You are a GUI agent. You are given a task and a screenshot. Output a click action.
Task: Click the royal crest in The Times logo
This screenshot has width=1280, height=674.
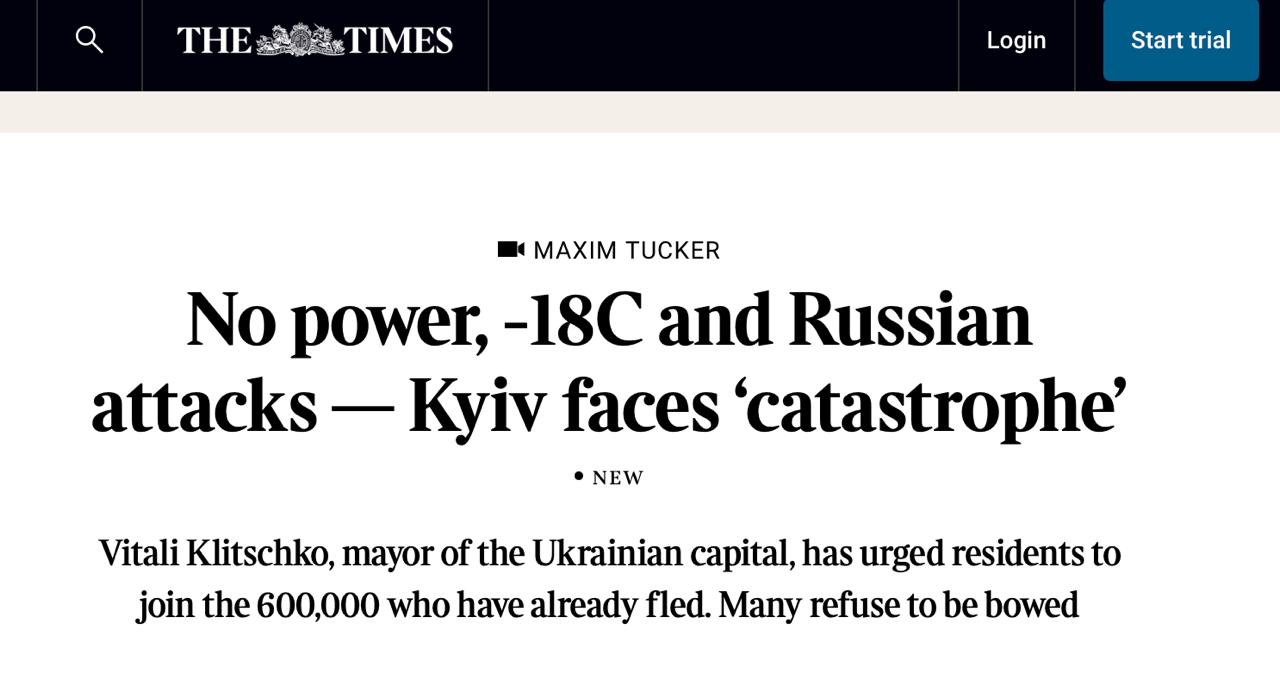coord(300,40)
